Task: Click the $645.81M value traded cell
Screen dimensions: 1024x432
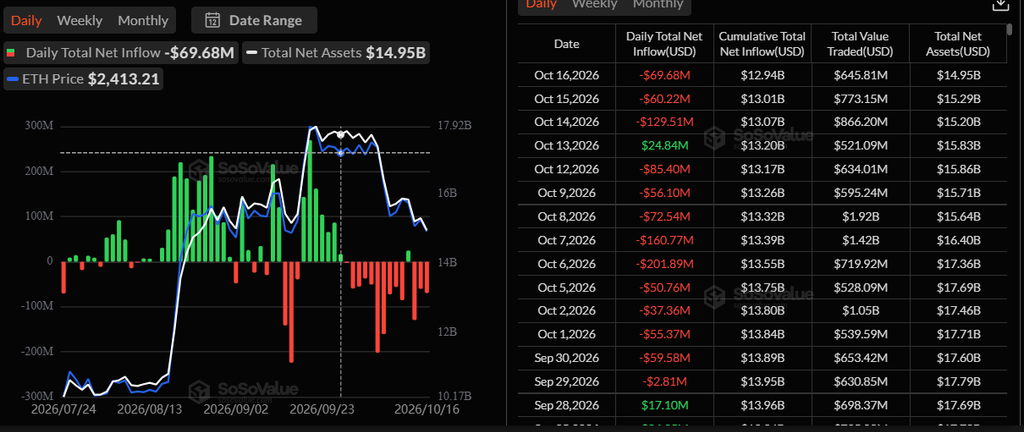Action: pyautogui.click(x=860, y=75)
